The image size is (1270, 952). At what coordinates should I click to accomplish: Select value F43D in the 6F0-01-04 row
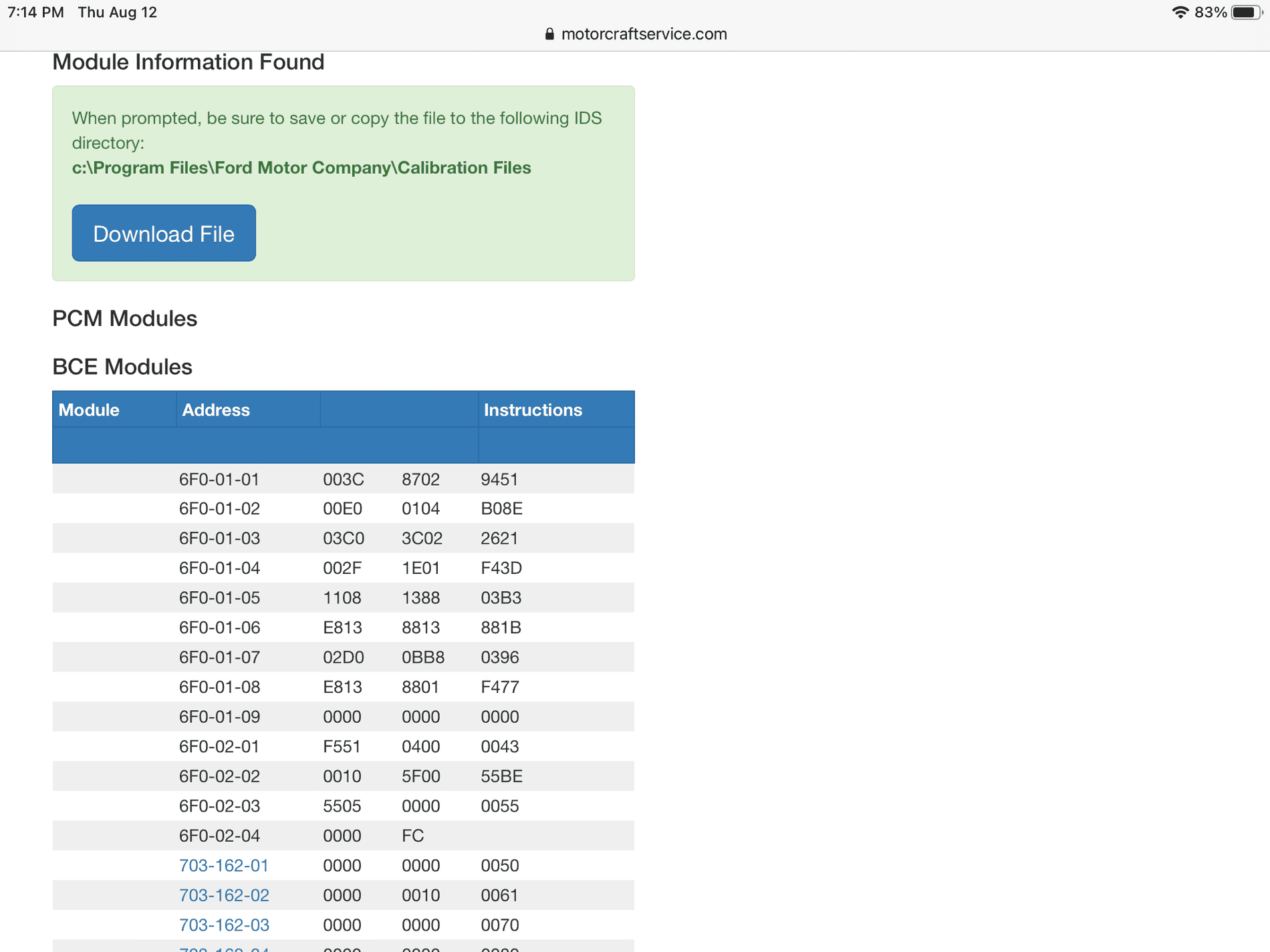(501, 568)
